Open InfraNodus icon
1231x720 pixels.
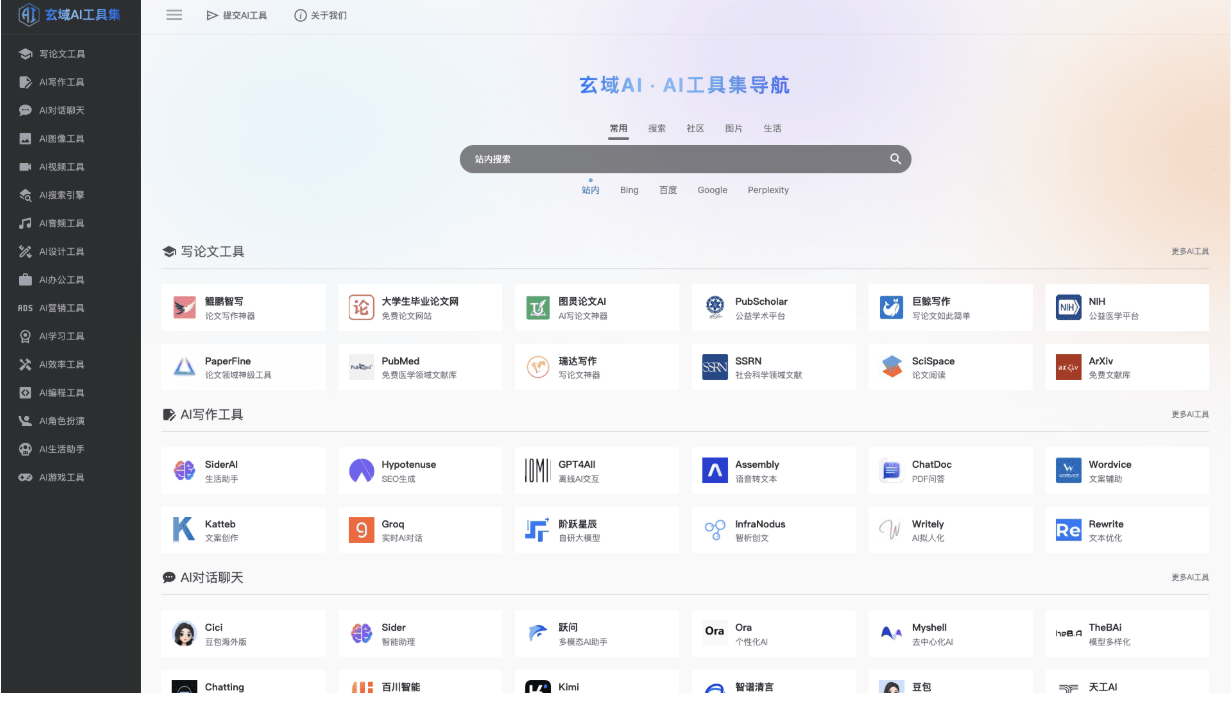pos(714,530)
